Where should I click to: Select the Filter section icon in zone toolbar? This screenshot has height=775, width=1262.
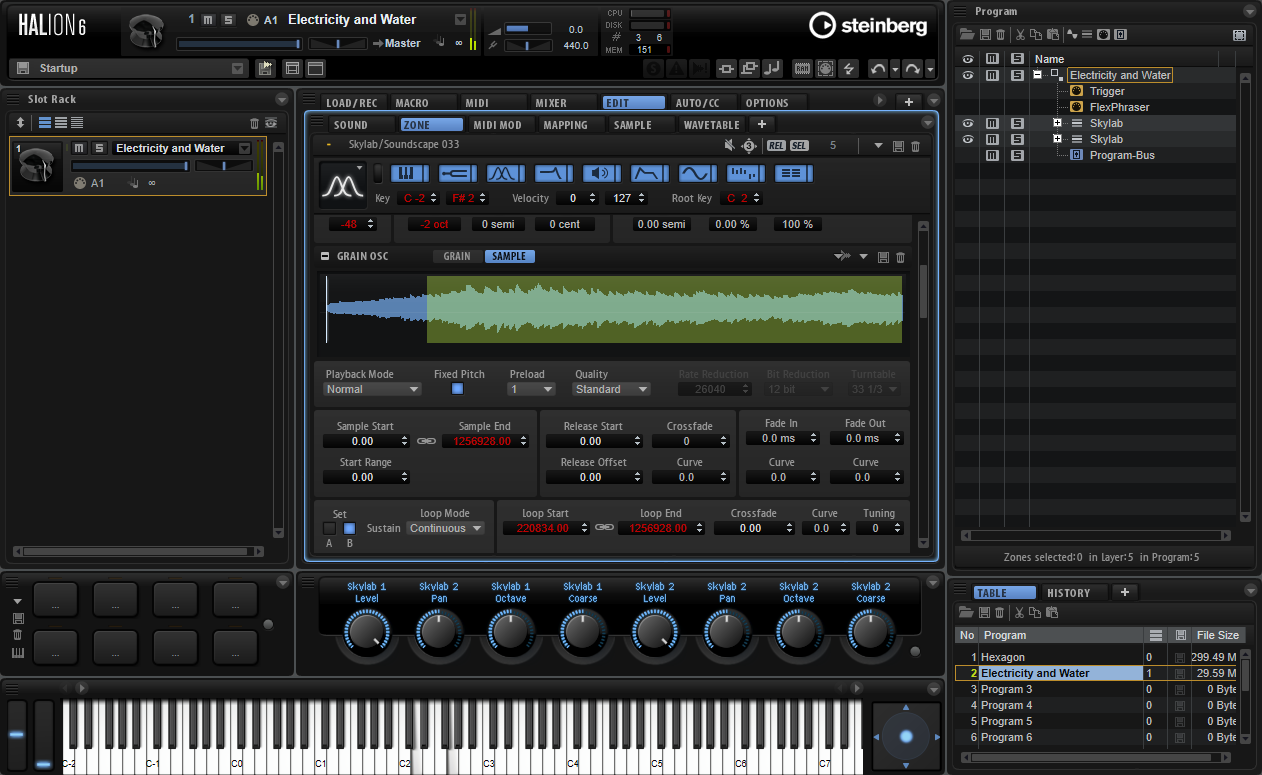(553, 173)
